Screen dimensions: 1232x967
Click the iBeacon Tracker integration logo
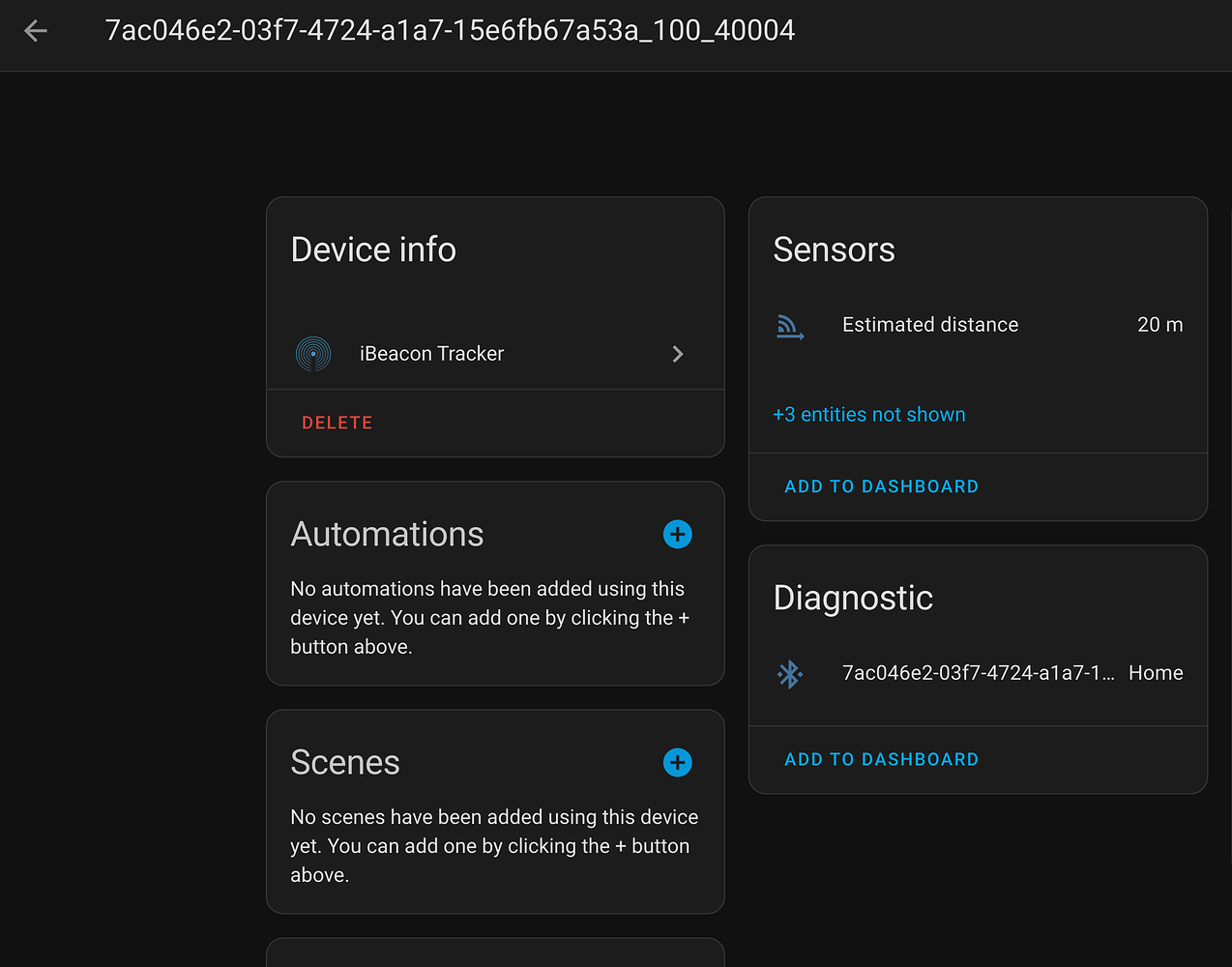(313, 354)
